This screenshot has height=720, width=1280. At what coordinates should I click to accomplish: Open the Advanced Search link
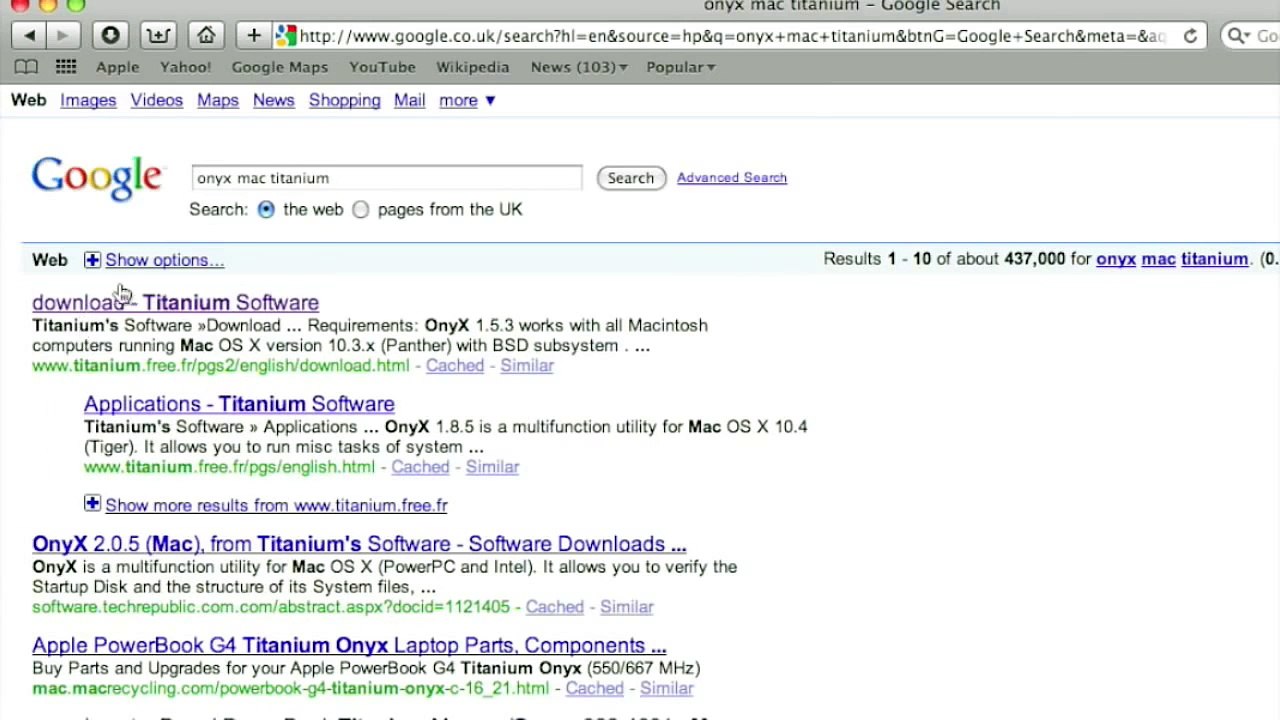coord(732,178)
